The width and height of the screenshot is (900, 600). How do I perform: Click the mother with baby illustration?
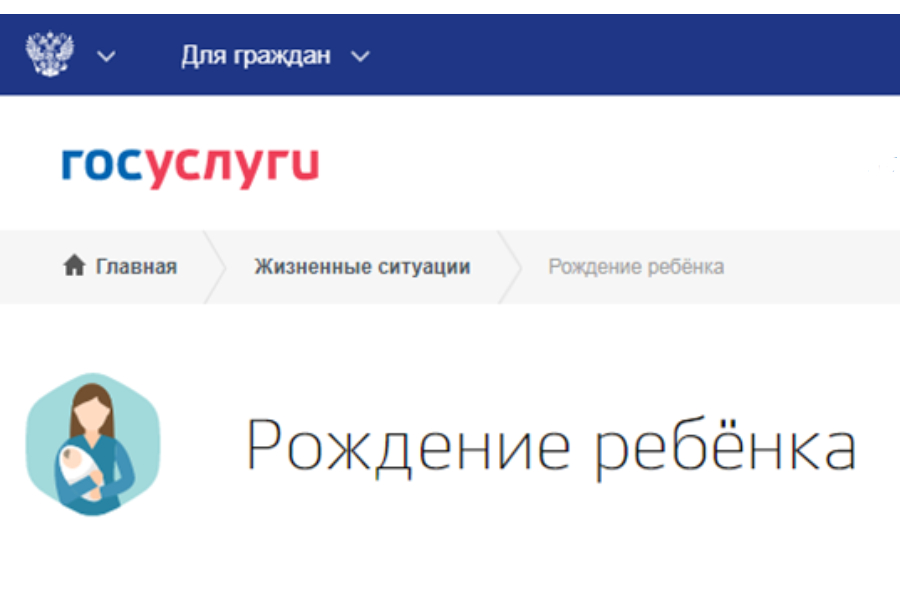[93, 444]
